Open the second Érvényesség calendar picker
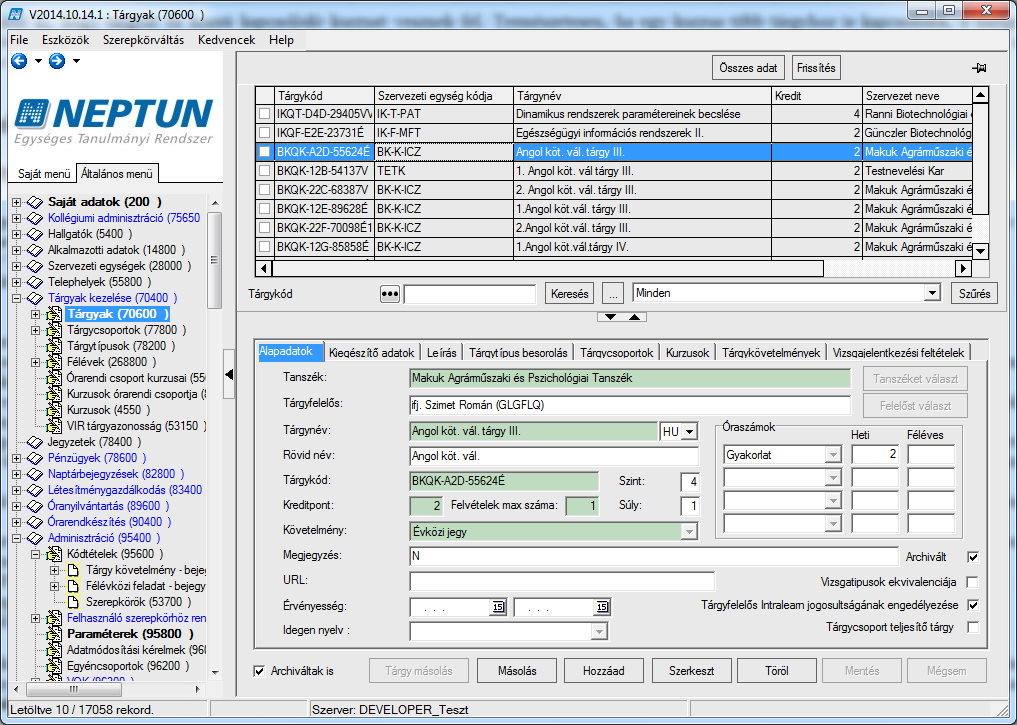The height and width of the screenshot is (725, 1017). tap(602, 607)
